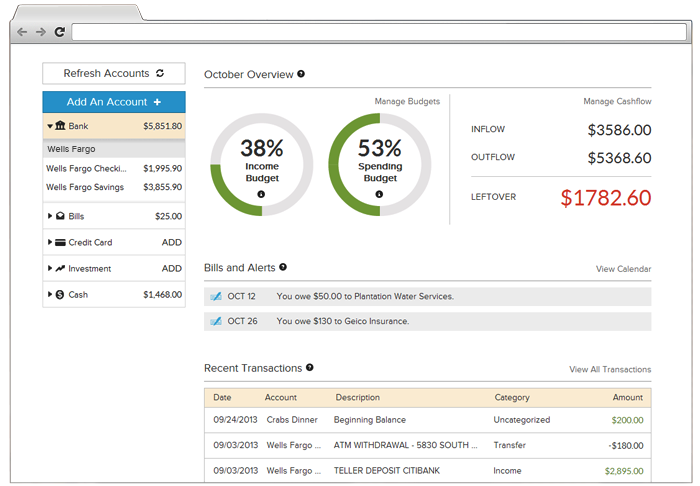
Task: Click info icon under Income Budget
Action: pyautogui.click(x=261, y=194)
